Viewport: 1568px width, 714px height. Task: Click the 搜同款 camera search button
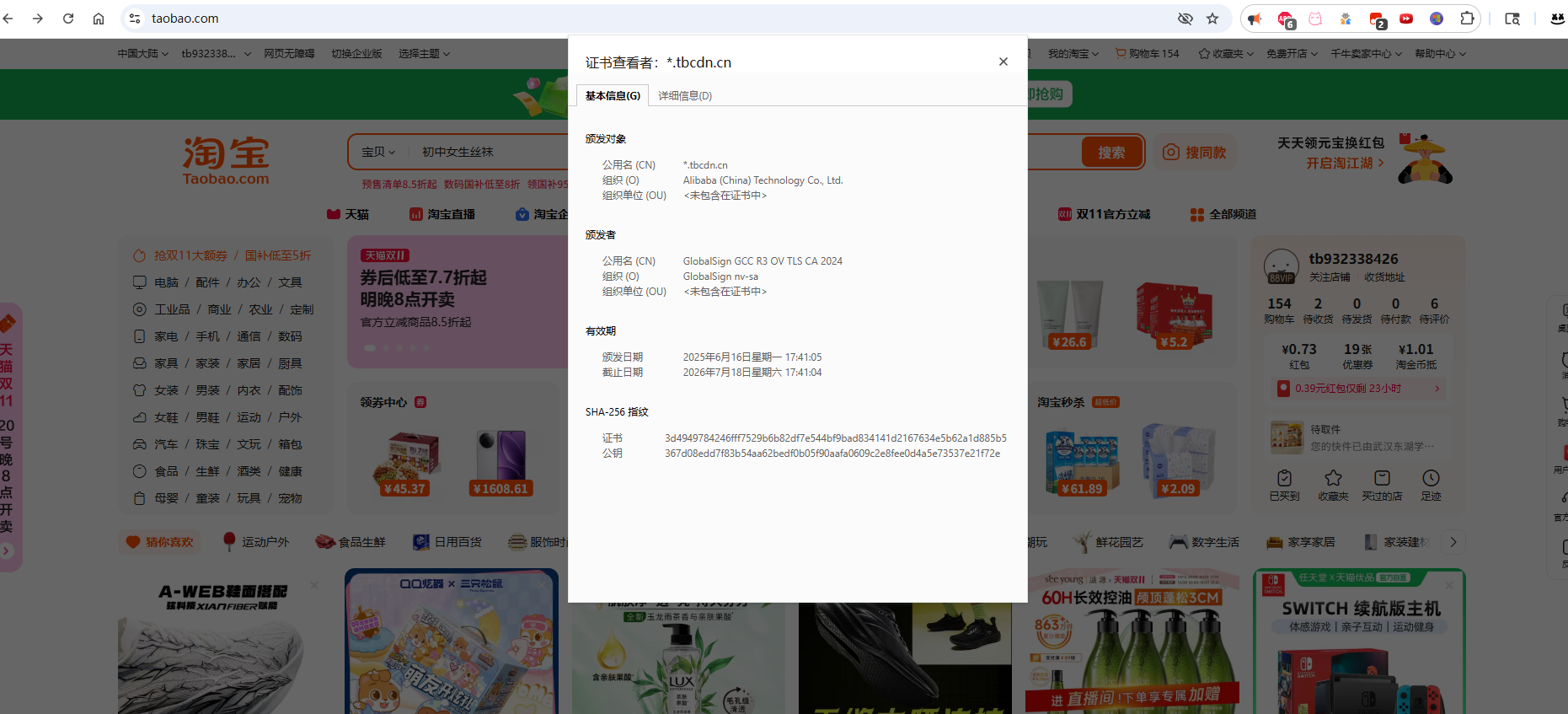point(1195,153)
